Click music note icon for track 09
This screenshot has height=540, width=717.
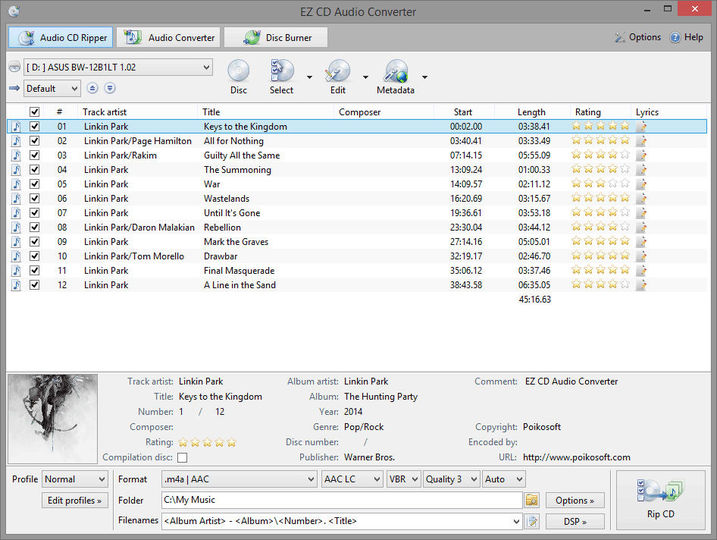16,242
